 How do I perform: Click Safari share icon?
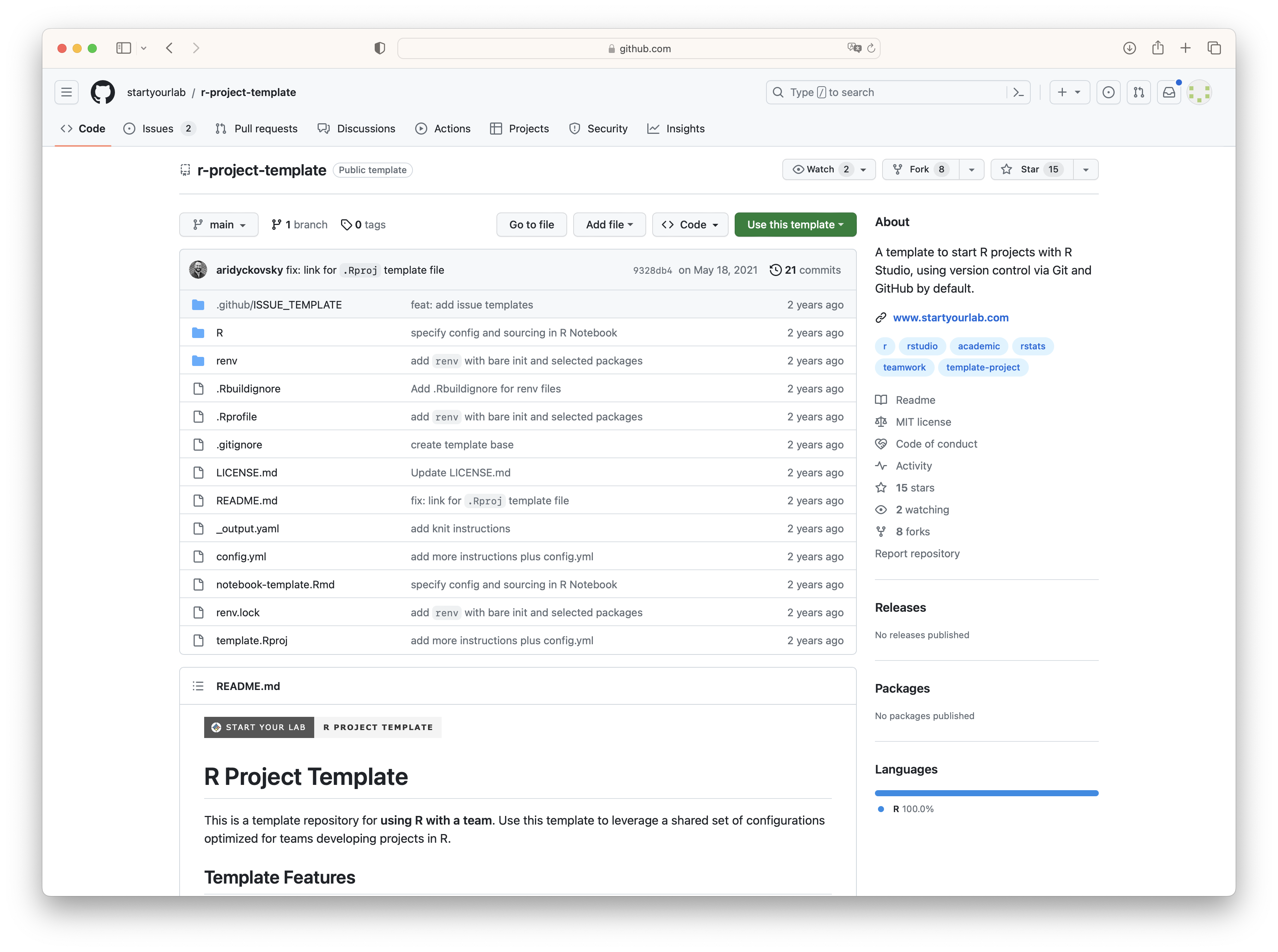pyautogui.click(x=1158, y=48)
